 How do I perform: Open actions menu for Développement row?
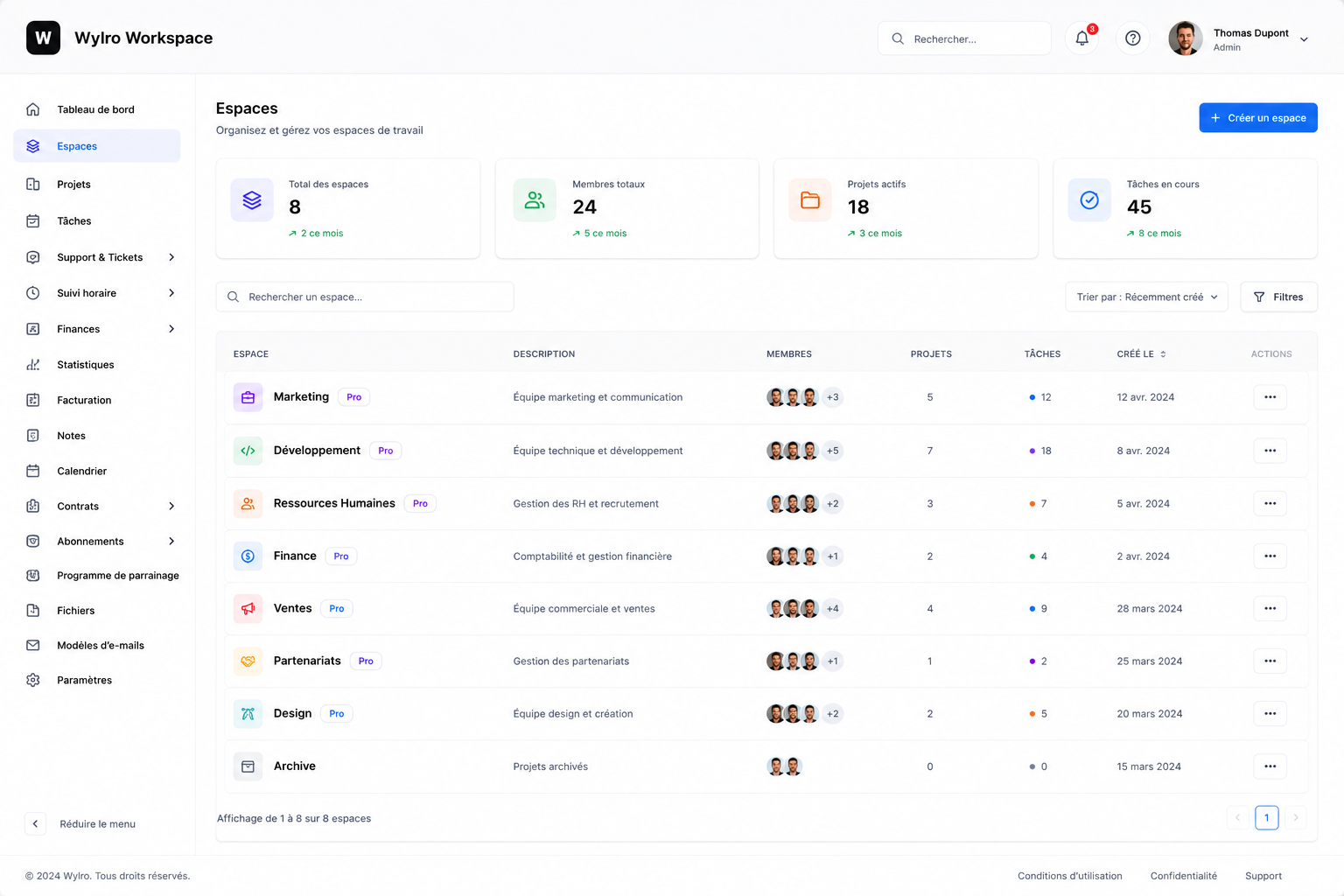pyautogui.click(x=1270, y=451)
